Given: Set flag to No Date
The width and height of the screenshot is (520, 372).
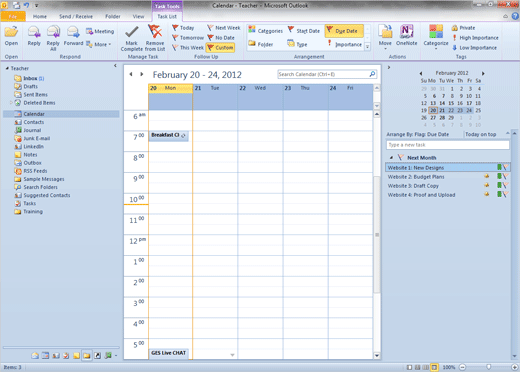Looking at the screenshot, I should (221, 38).
